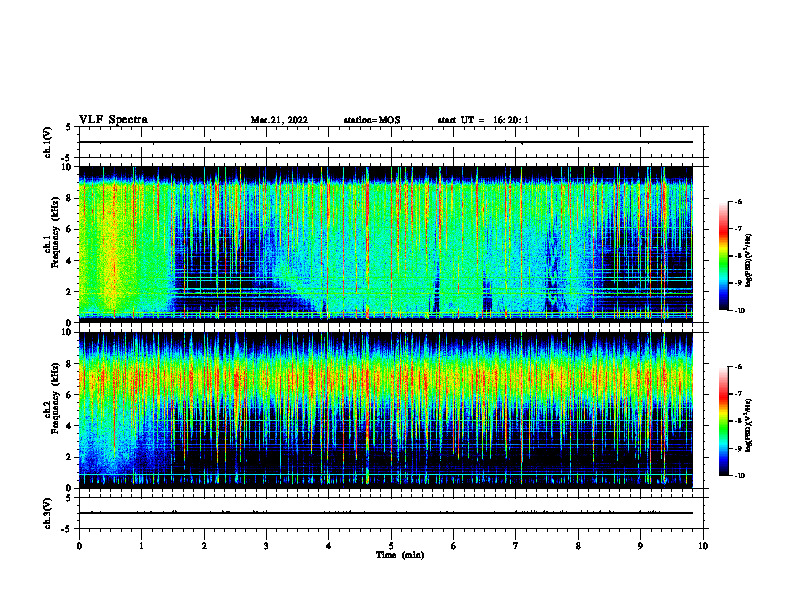Click the ch.1 spectrogram plot area
This screenshot has width=792, height=612.
tap(386, 244)
